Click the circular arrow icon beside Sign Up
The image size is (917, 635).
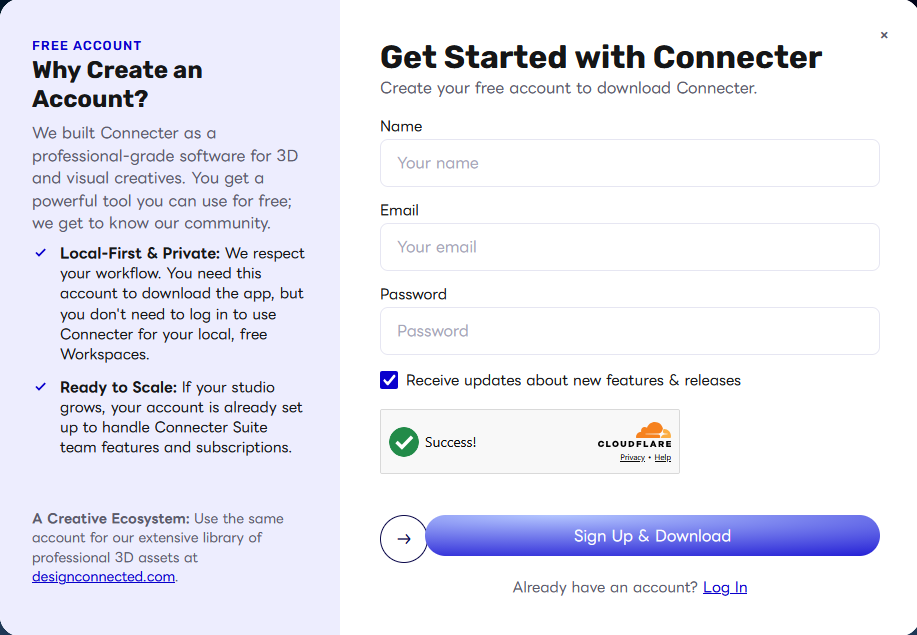click(404, 539)
